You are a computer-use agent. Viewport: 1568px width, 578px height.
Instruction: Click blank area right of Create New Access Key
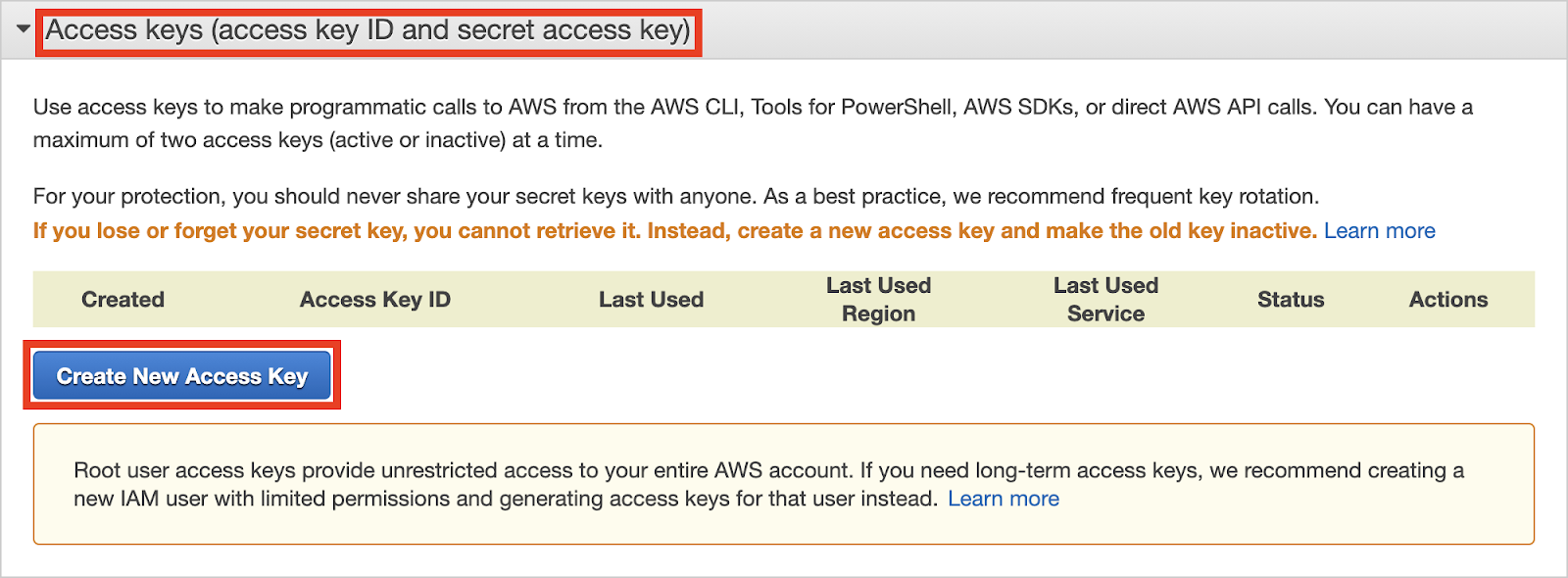point(882,376)
